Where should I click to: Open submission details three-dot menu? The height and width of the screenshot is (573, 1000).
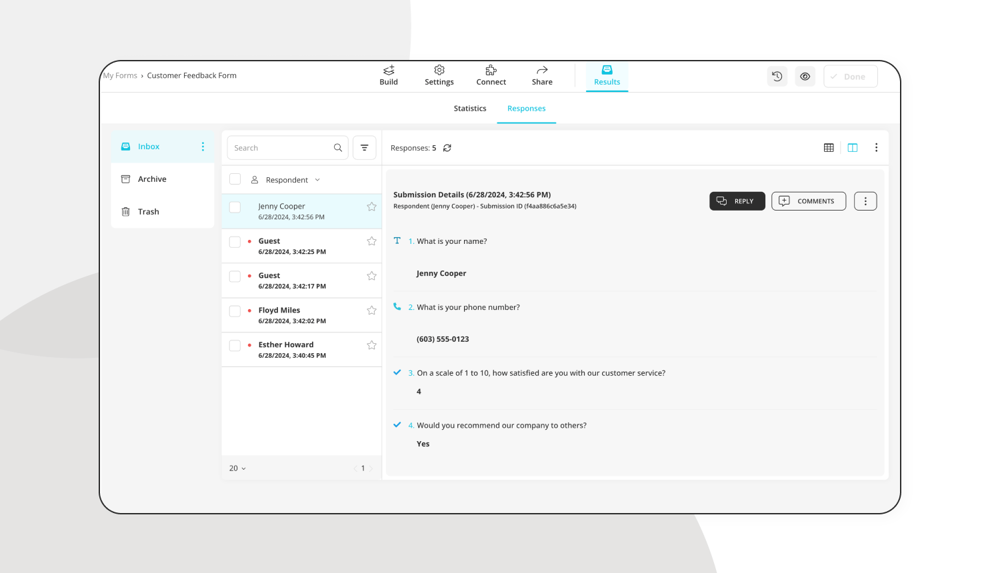(x=865, y=201)
